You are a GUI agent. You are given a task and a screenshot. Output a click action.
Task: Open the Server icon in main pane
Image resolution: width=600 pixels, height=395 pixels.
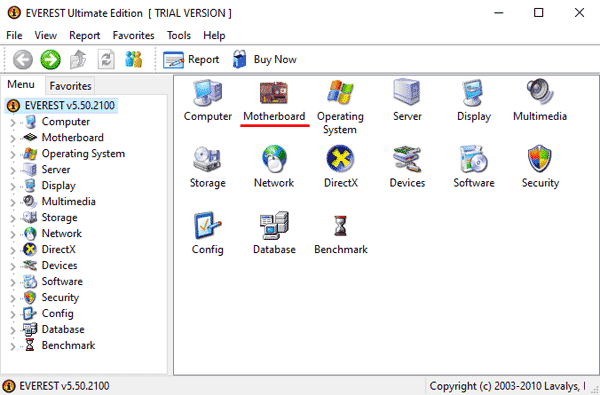(407, 93)
